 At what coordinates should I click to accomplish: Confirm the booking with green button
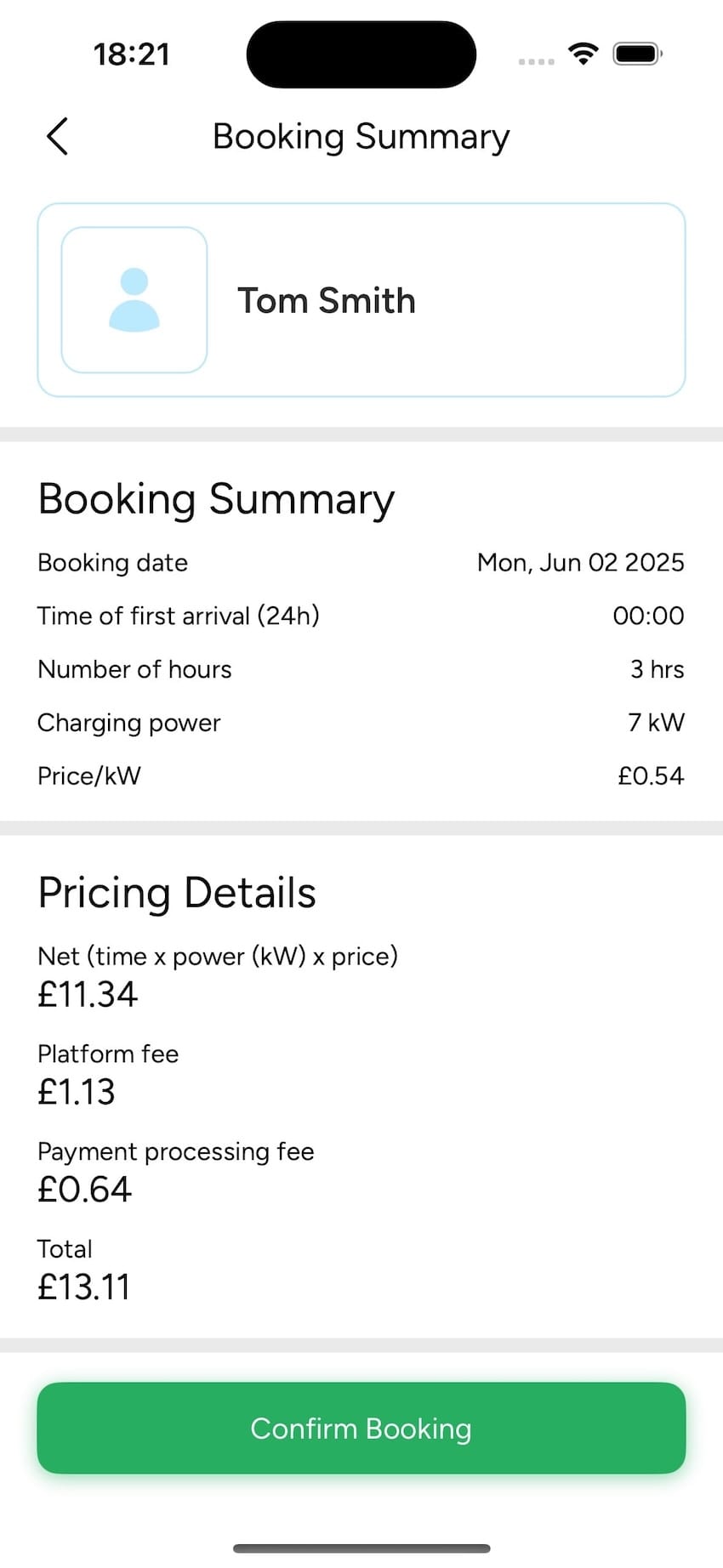[x=361, y=1429]
